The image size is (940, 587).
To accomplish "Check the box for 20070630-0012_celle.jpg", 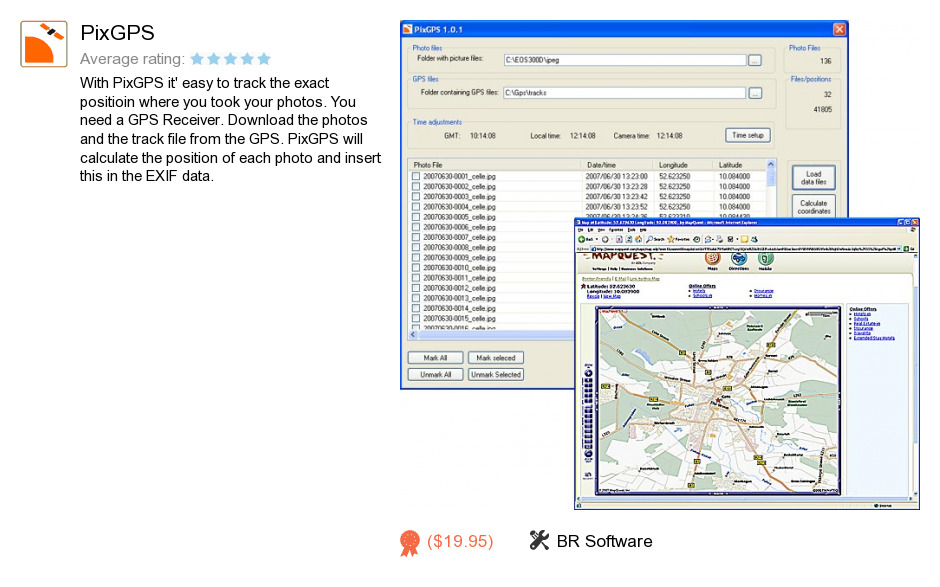I will [416, 288].
